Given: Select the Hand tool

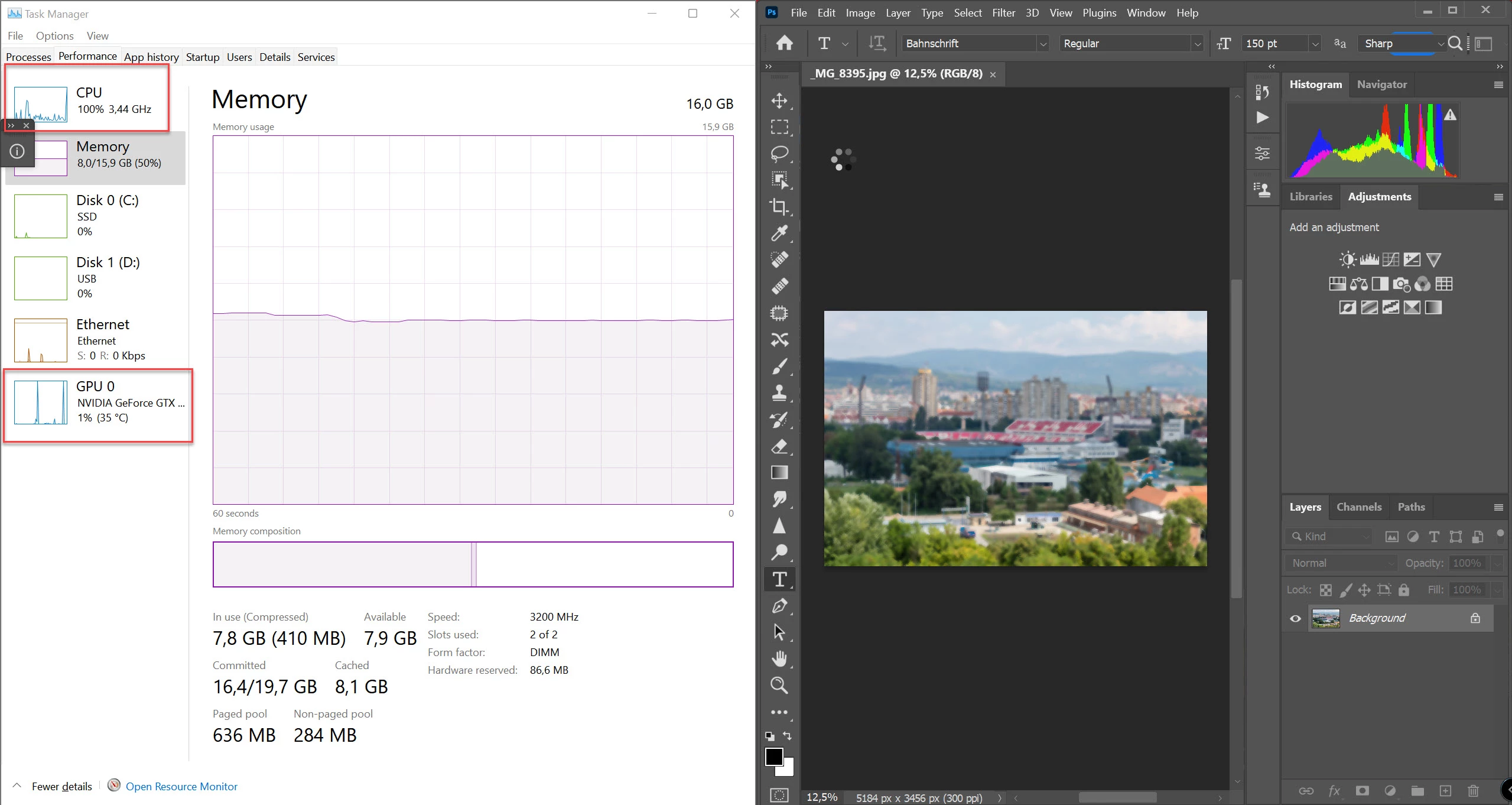Looking at the screenshot, I should point(779,658).
